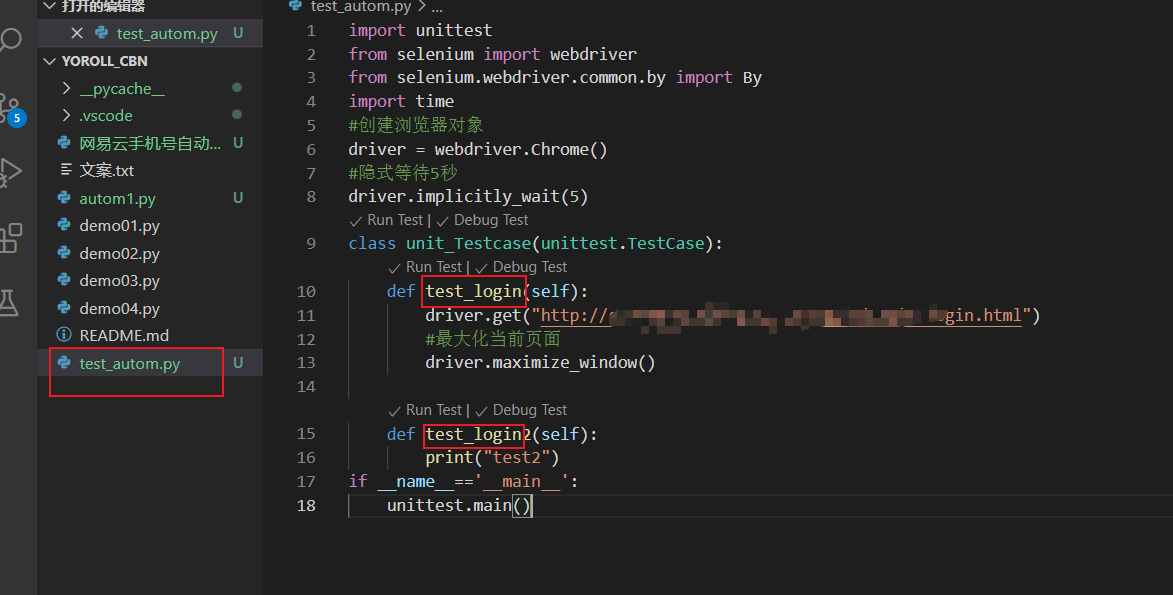Open the Extensions view
Image resolution: width=1173 pixels, height=595 pixels.
pyautogui.click(x=10, y=238)
